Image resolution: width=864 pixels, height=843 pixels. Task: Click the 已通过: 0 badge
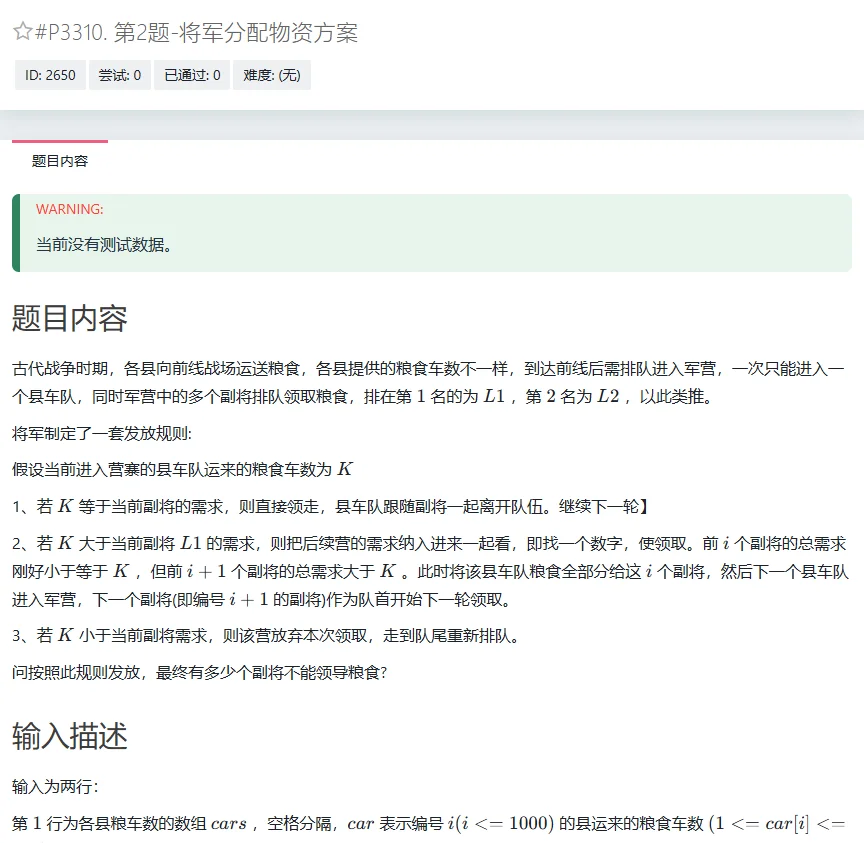pyautogui.click(x=192, y=75)
